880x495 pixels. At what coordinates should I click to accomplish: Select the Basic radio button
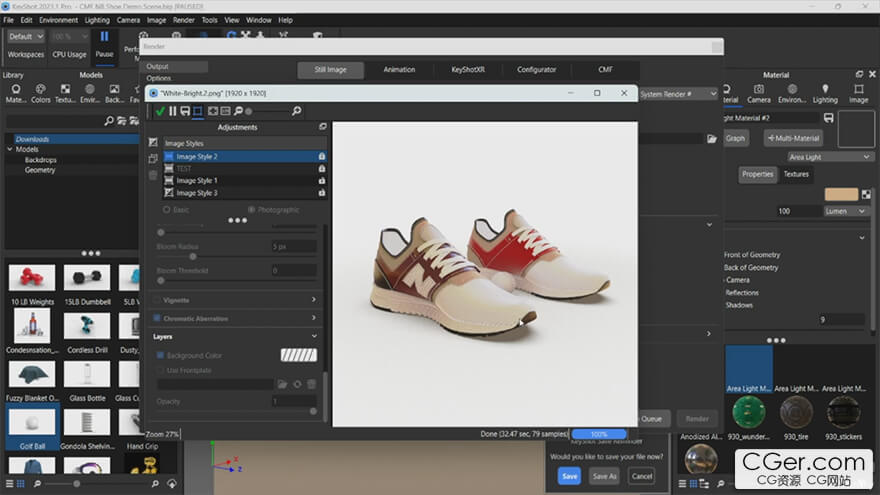point(166,210)
